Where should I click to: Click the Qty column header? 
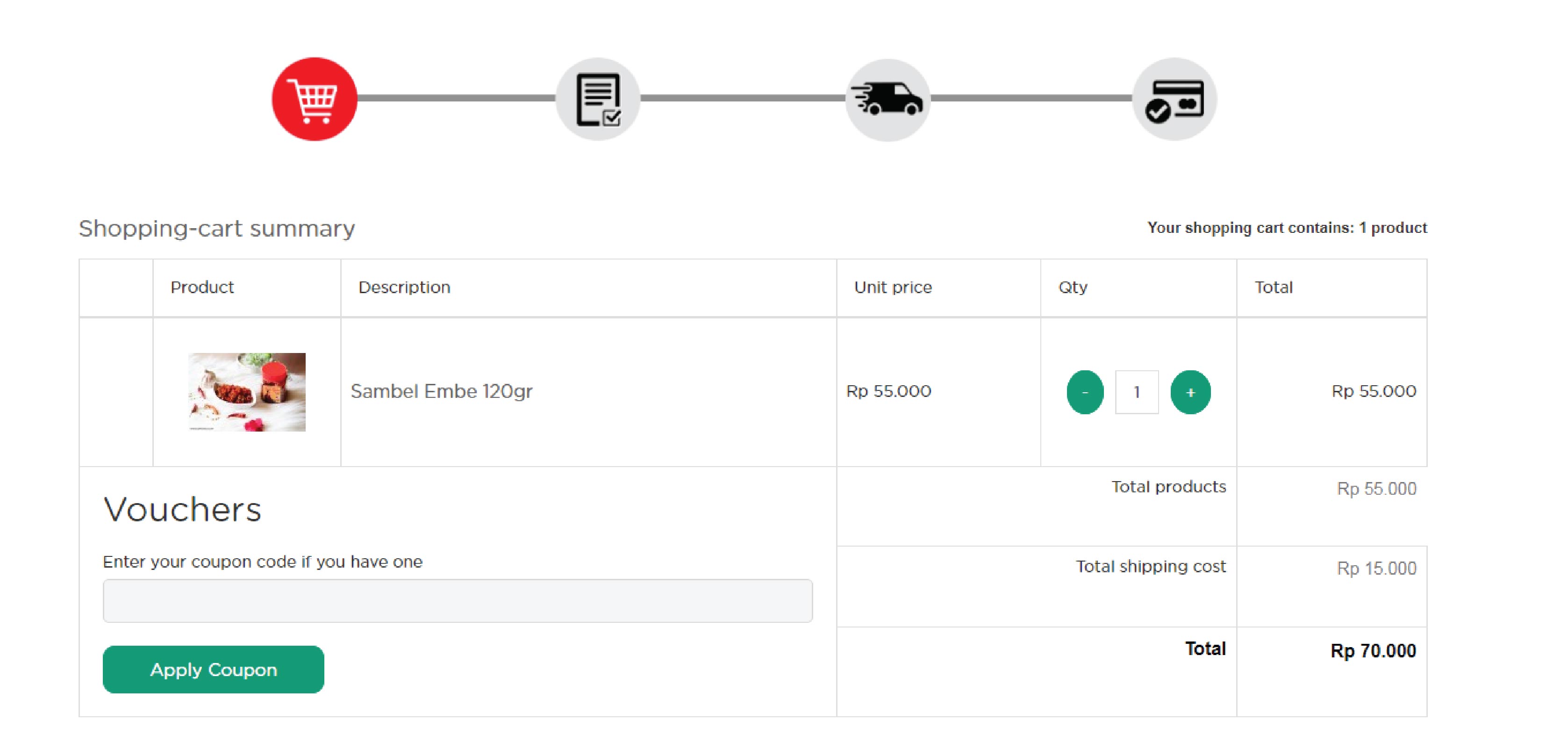1073,288
